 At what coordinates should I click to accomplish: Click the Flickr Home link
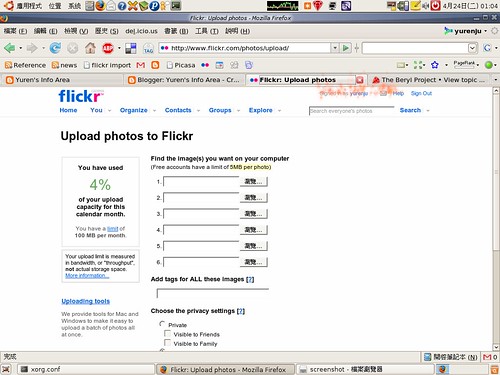[68, 110]
